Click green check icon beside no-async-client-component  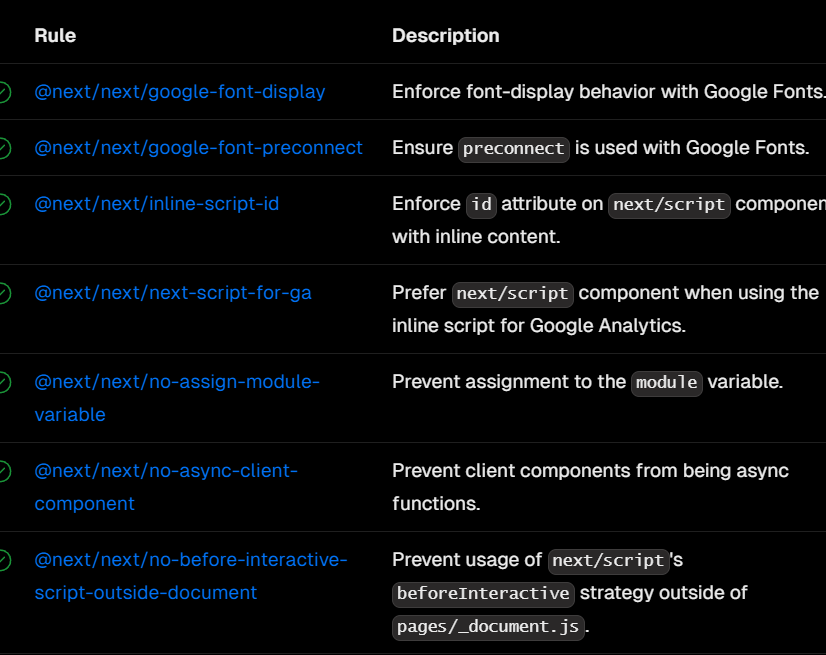3,471
